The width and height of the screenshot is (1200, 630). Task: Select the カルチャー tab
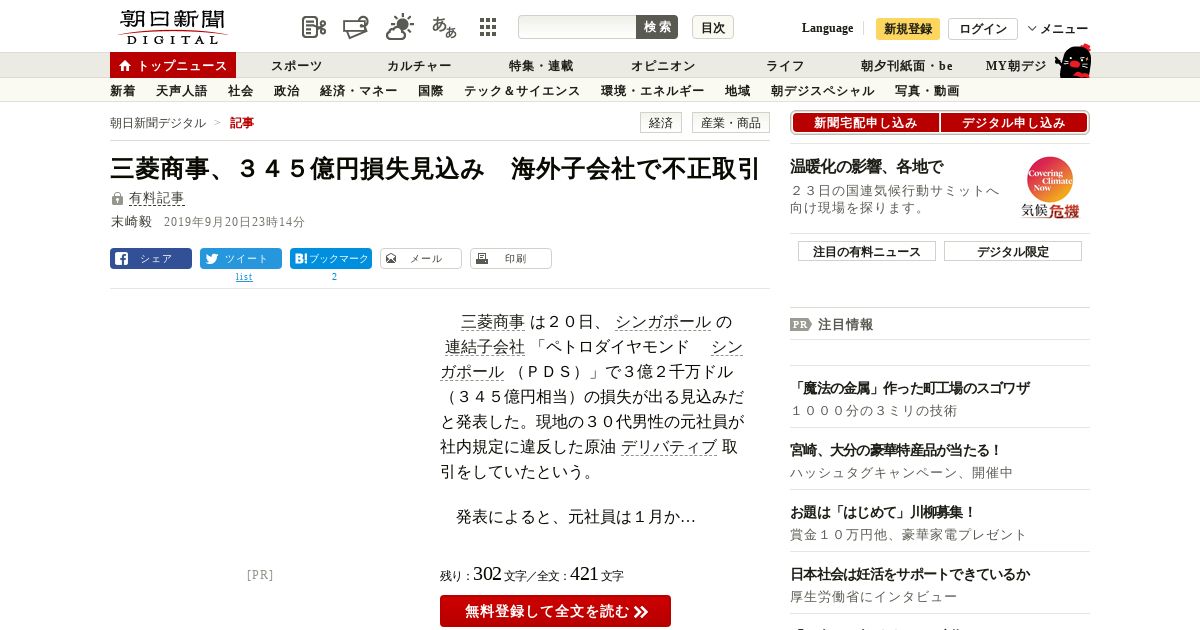pyautogui.click(x=419, y=65)
